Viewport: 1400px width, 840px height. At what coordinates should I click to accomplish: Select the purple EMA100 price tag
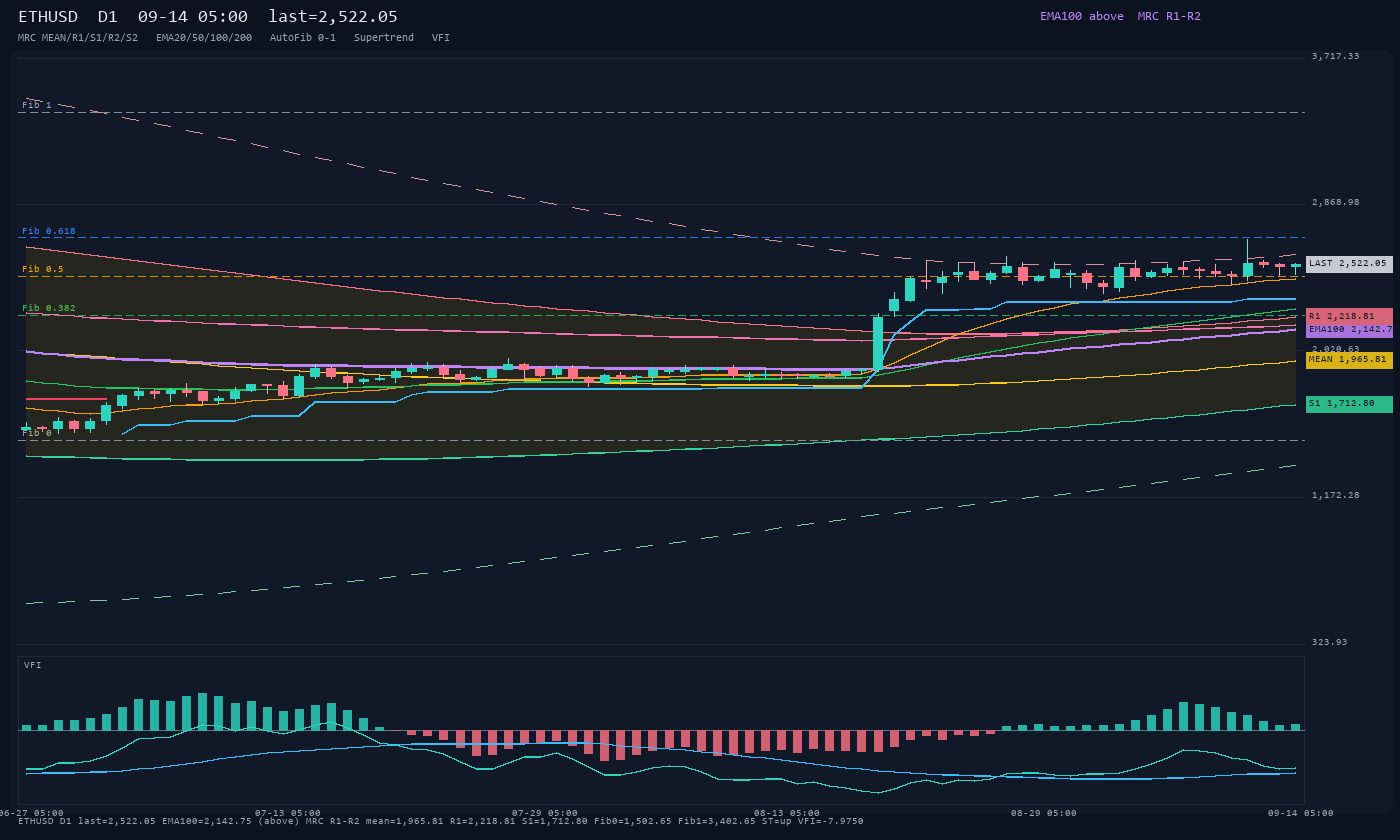[1349, 330]
